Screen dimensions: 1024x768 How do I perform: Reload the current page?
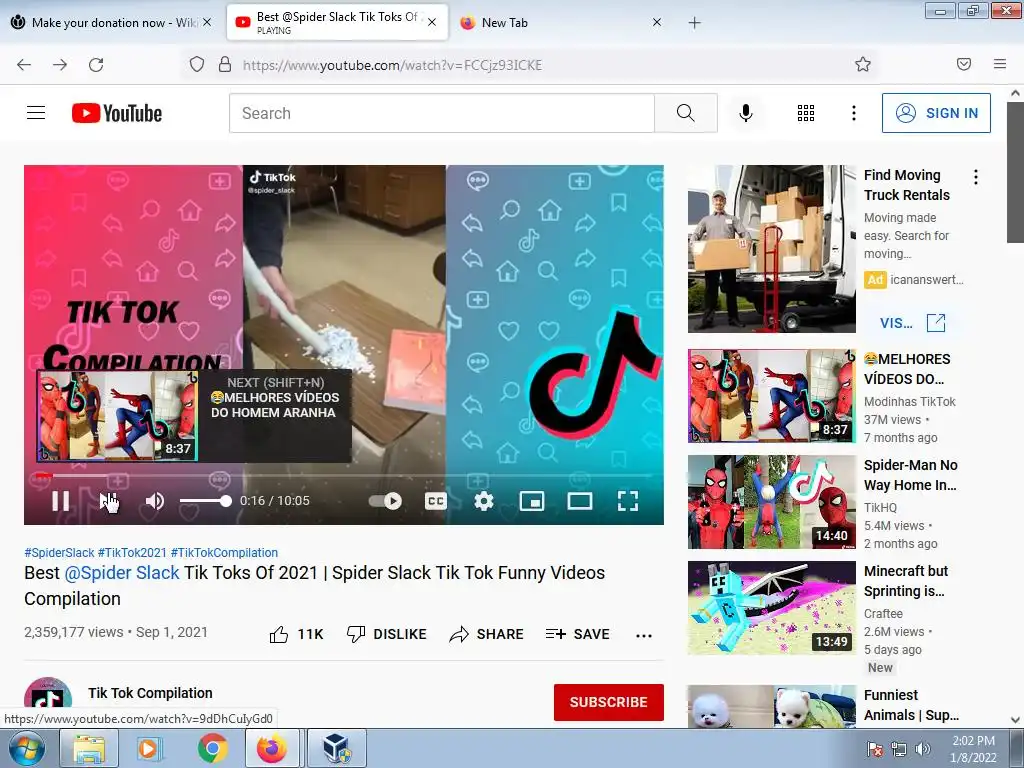pos(96,65)
